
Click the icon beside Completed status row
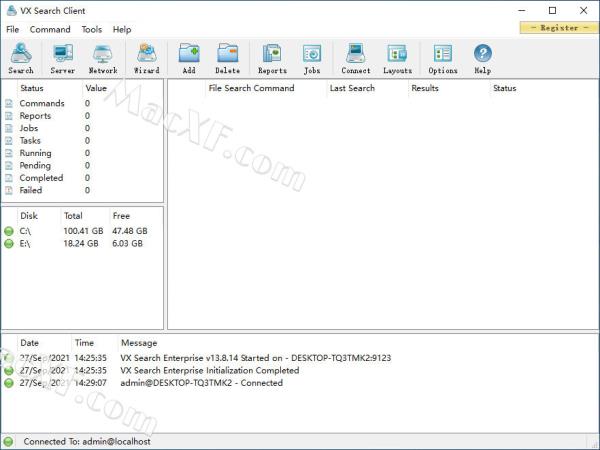click(x=9, y=178)
